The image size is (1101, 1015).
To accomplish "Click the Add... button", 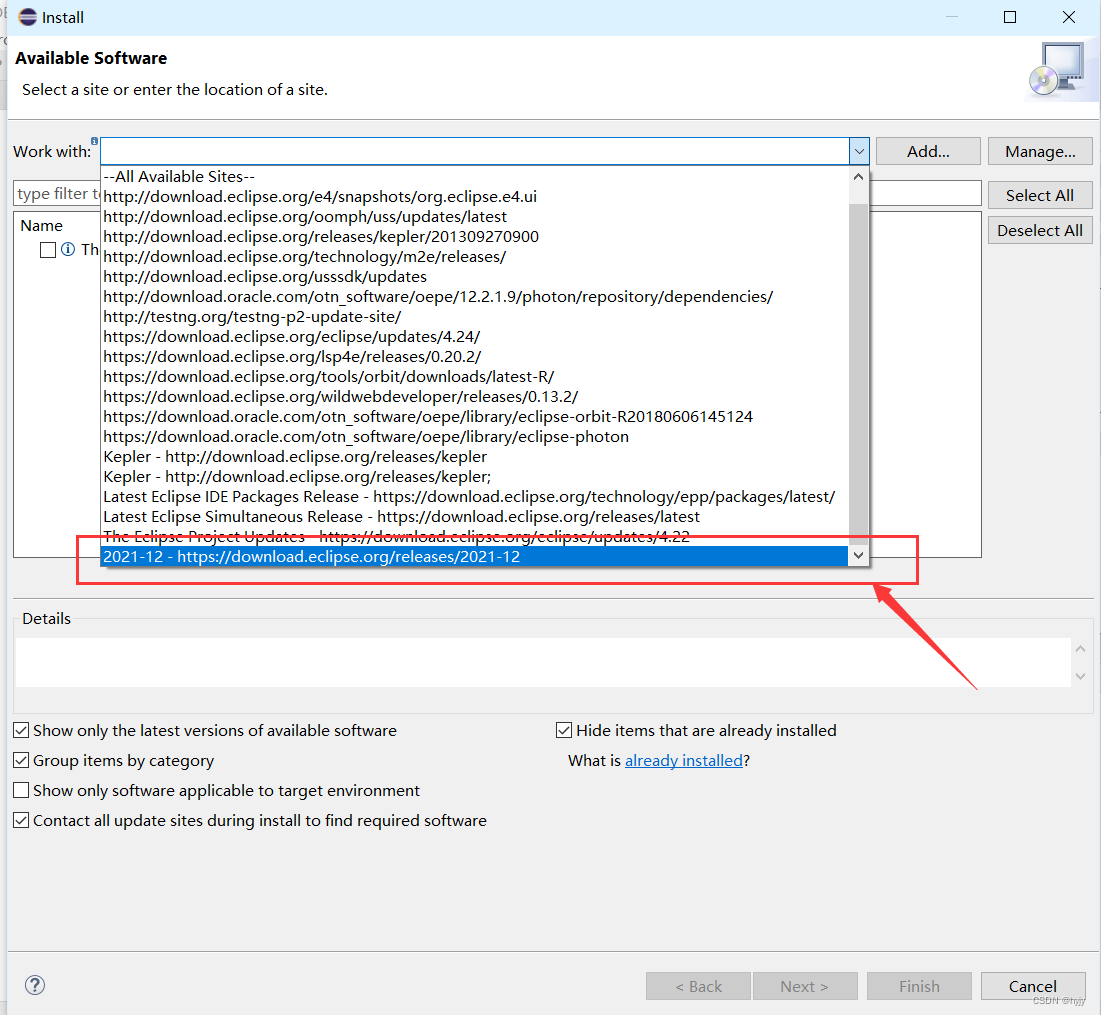I will [x=926, y=151].
